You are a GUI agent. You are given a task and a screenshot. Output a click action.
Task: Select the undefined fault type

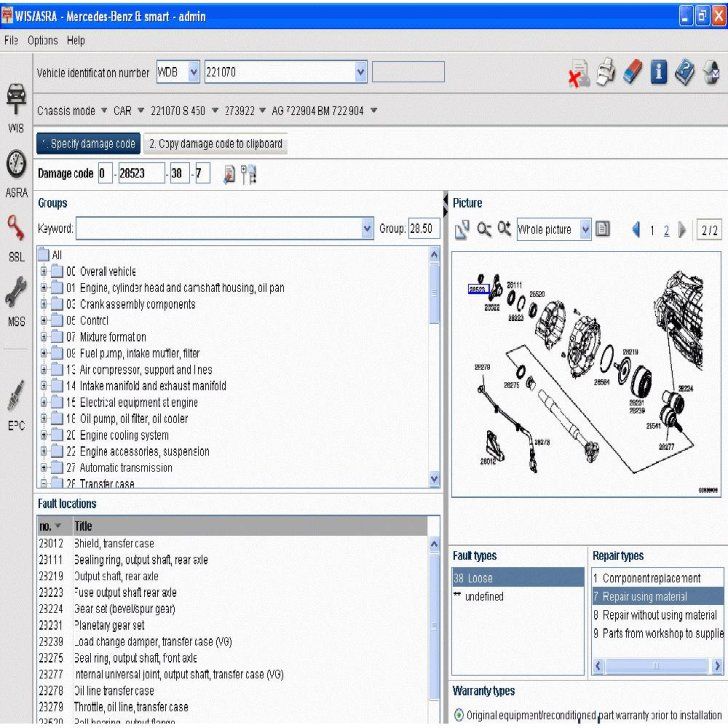pyautogui.click(x=518, y=596)
